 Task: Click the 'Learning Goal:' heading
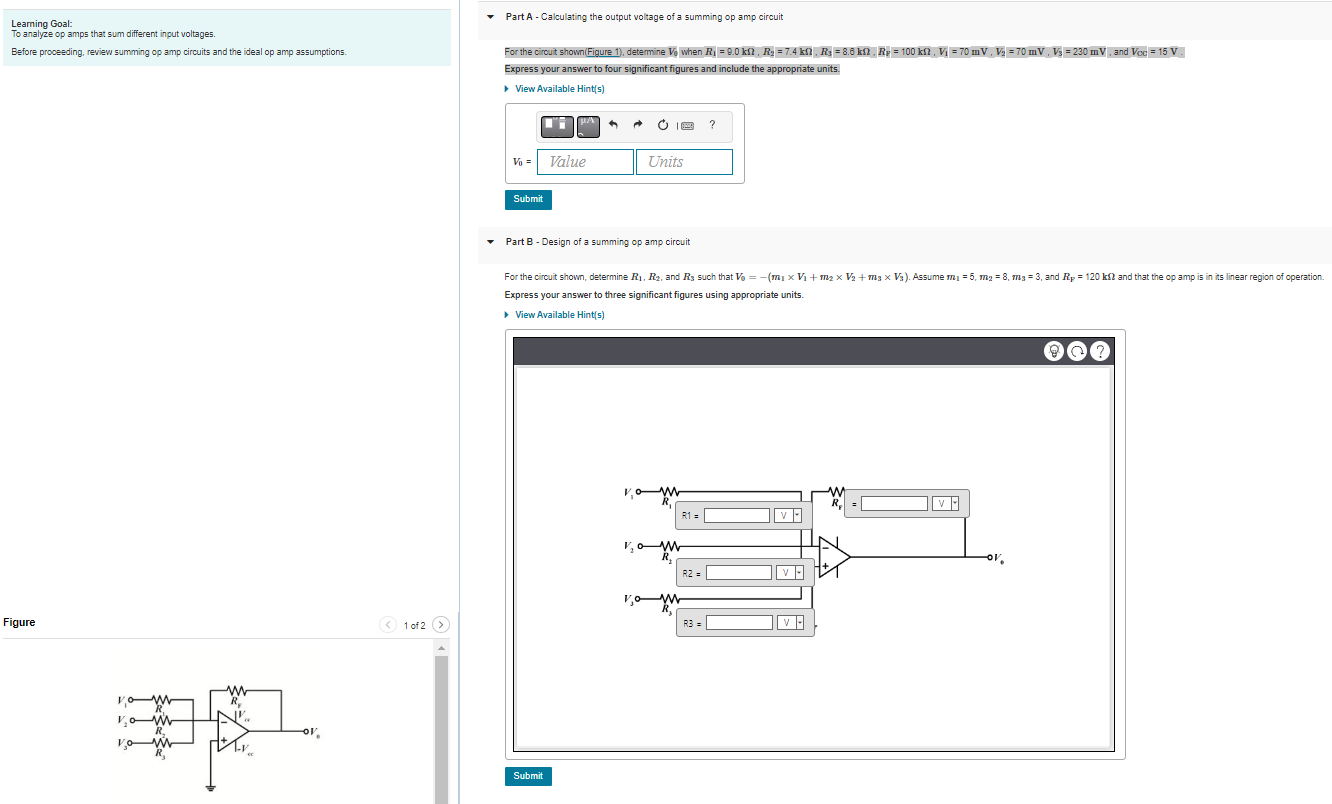41,24
